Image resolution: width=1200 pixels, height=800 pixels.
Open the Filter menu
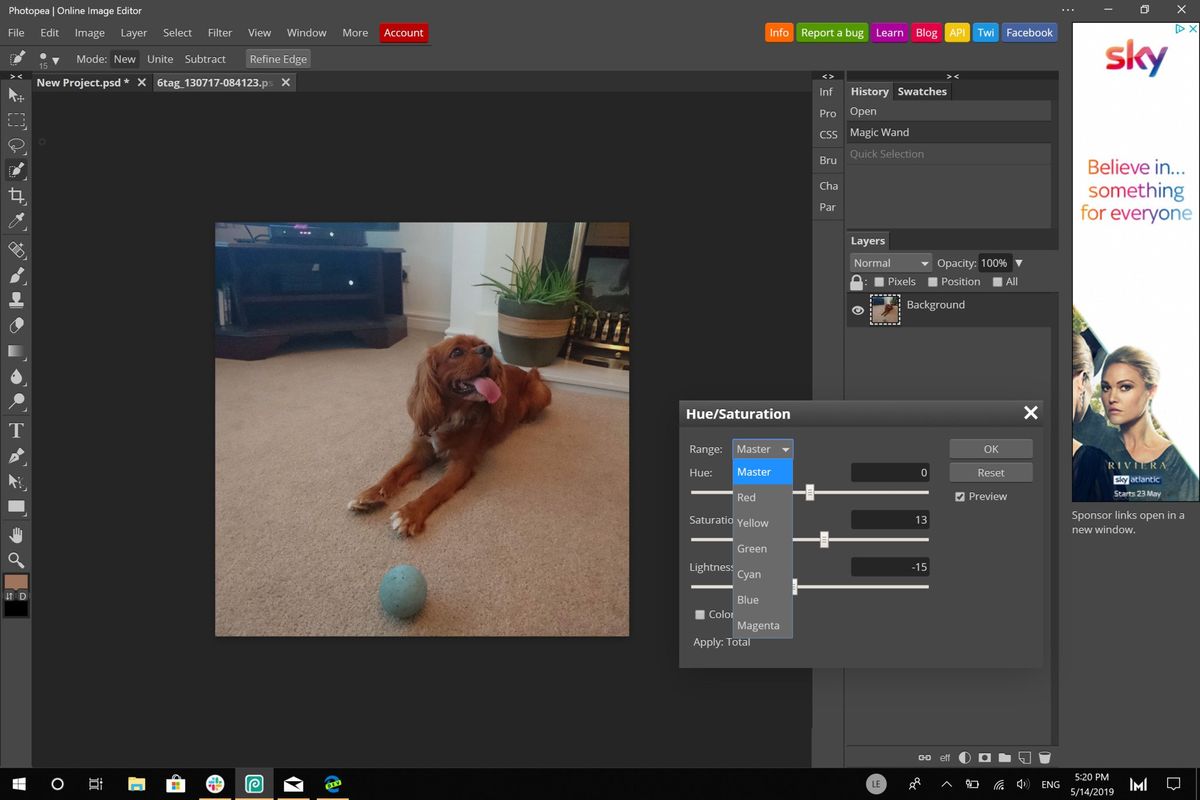pyautogui.click(x=219, y=32)
